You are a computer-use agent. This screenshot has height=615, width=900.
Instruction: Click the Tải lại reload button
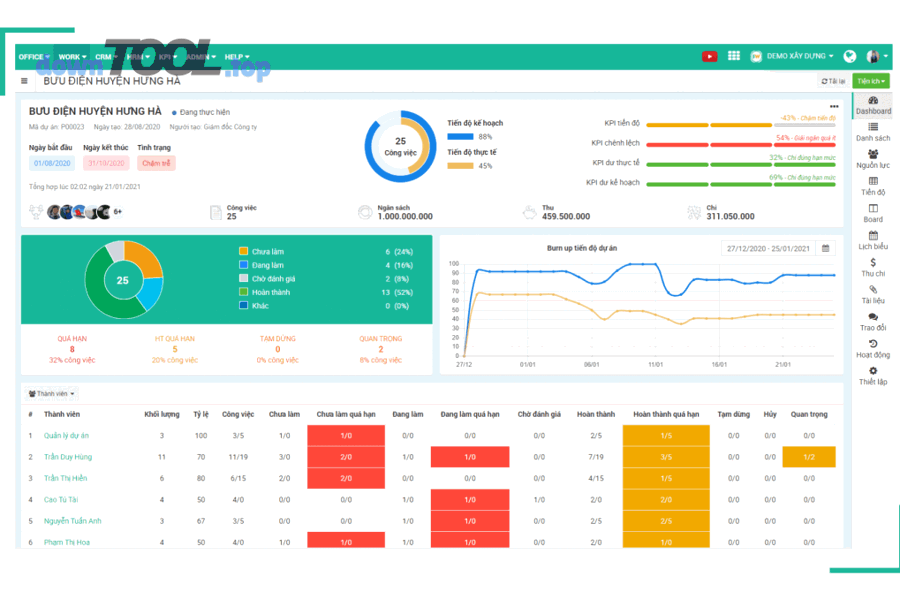tap(833, 81)
